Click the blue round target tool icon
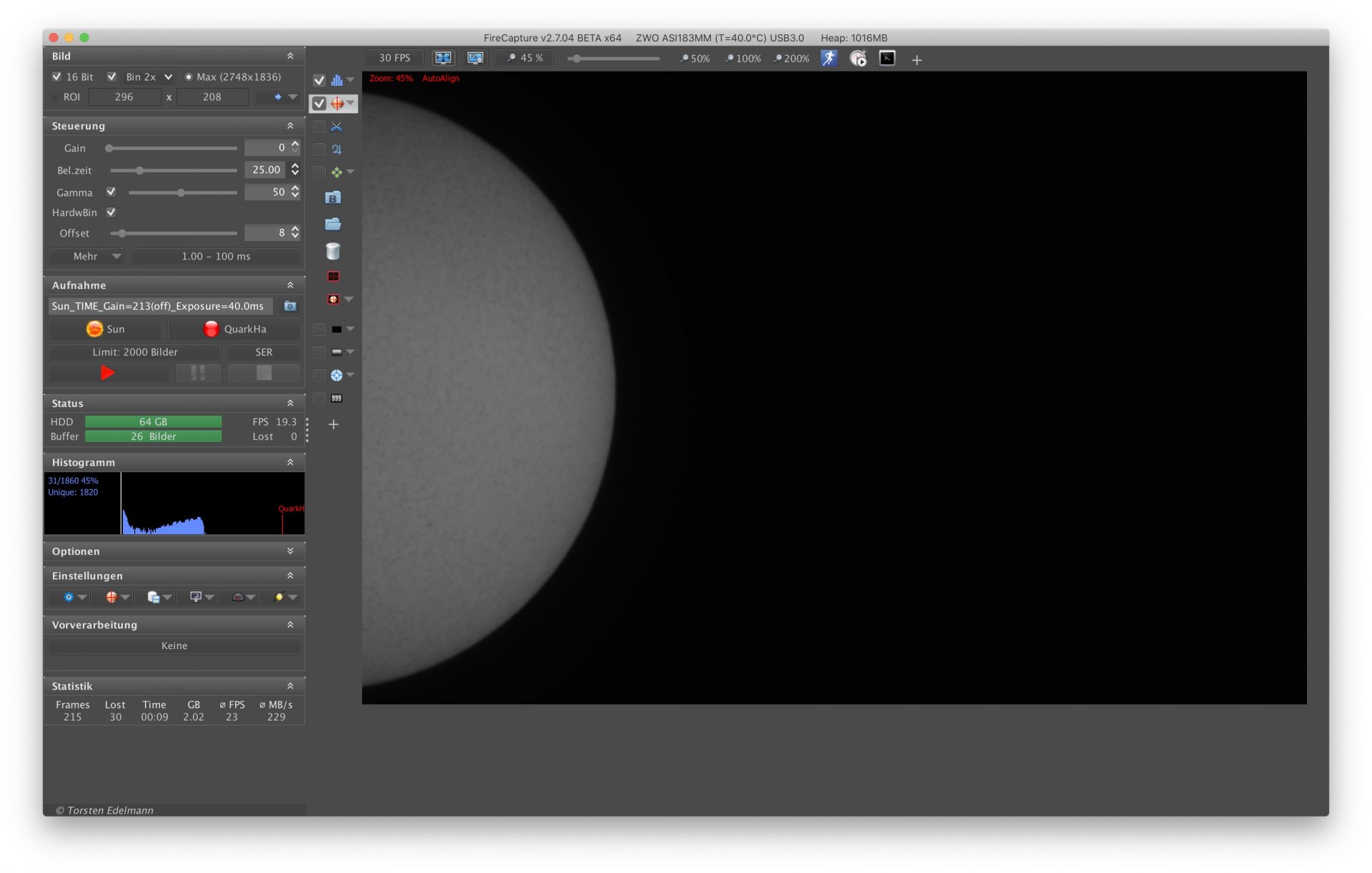The height and width of the screenshot is (873, 1372). (x=337, y=375)
